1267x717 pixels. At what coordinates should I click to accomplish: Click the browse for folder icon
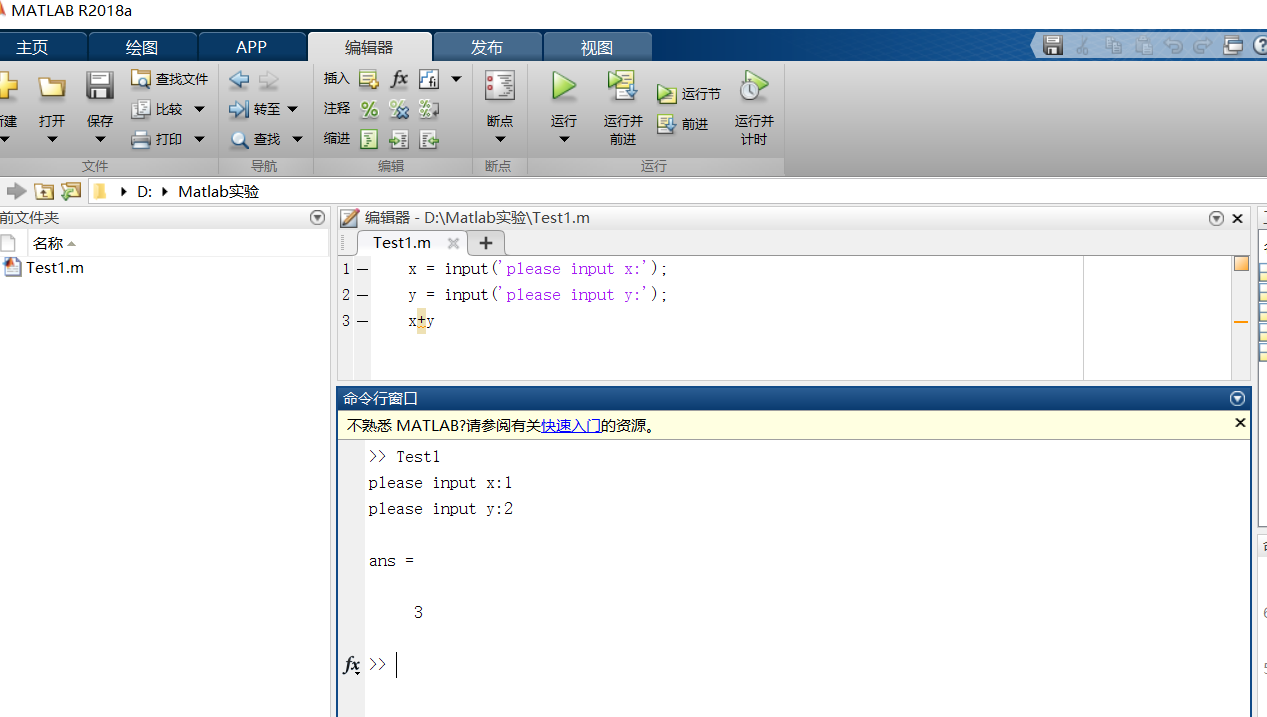click(70, 191)
